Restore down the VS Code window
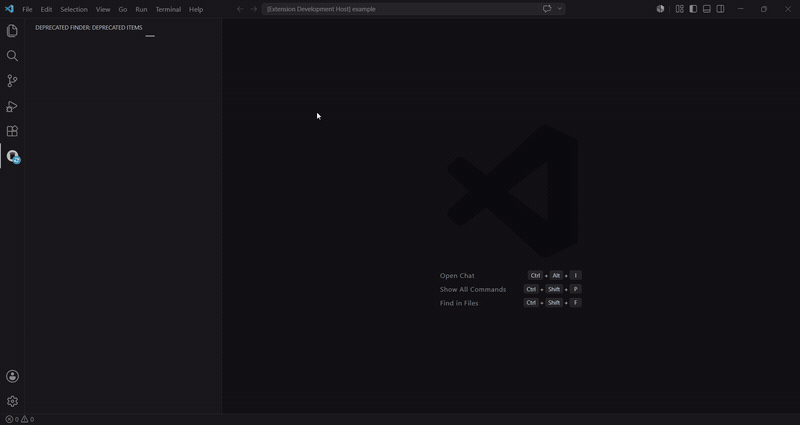Image resolution: width=800 pixels, height=425 pixels. pos(764,9)
